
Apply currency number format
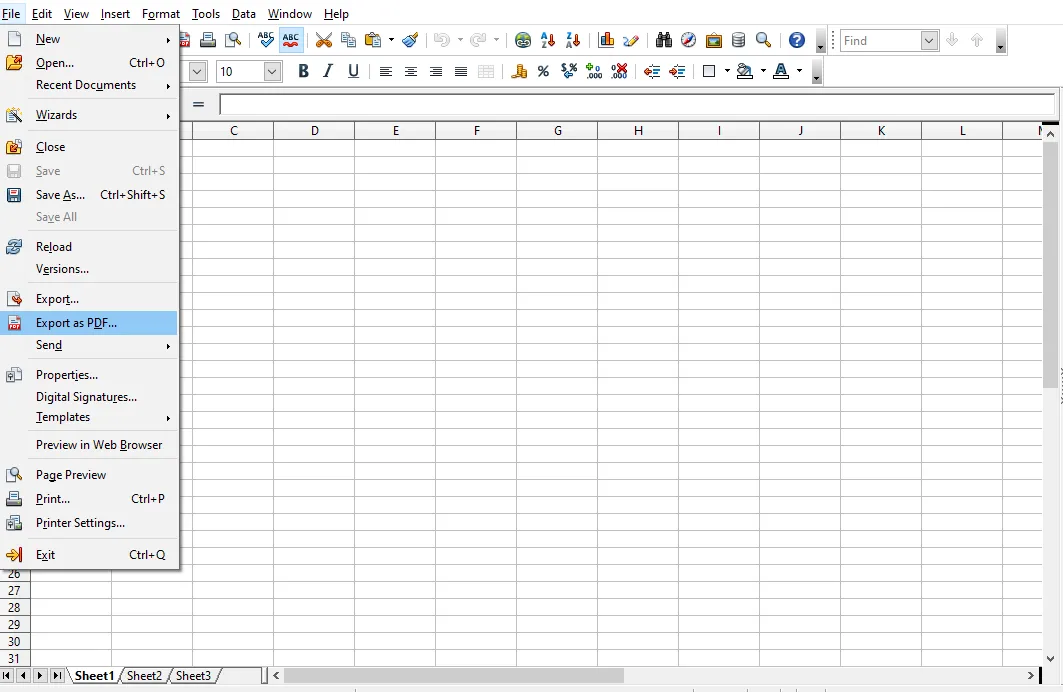[521, 71]
